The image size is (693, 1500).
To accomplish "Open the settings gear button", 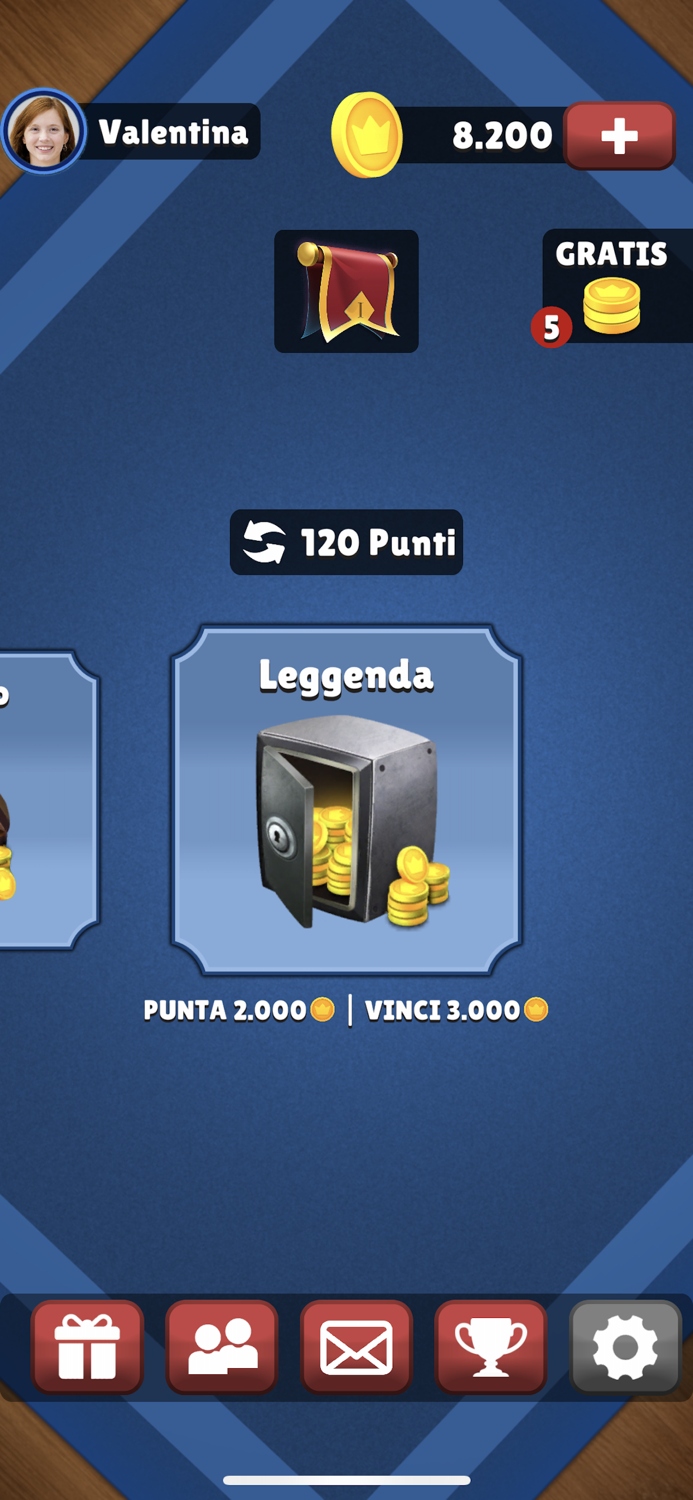I will point(626,1347).
